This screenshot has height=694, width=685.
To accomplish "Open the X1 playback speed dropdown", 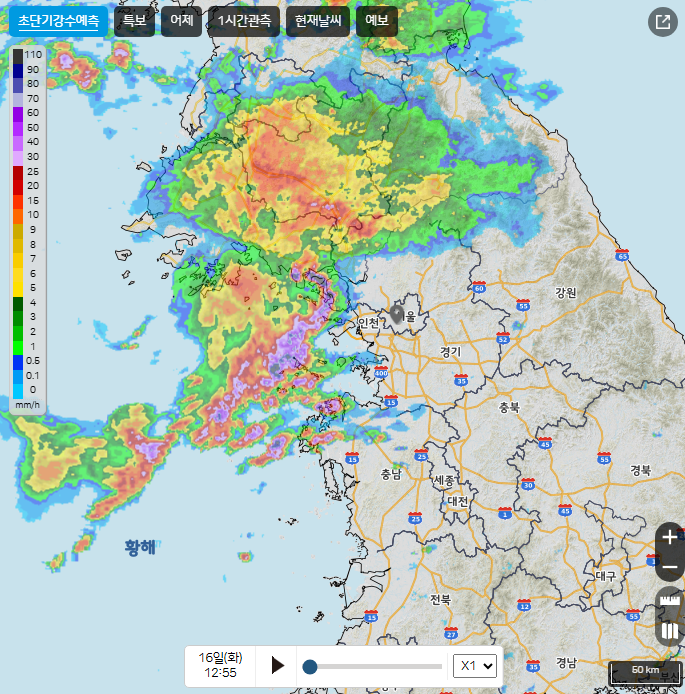I will tap(475, 666).
